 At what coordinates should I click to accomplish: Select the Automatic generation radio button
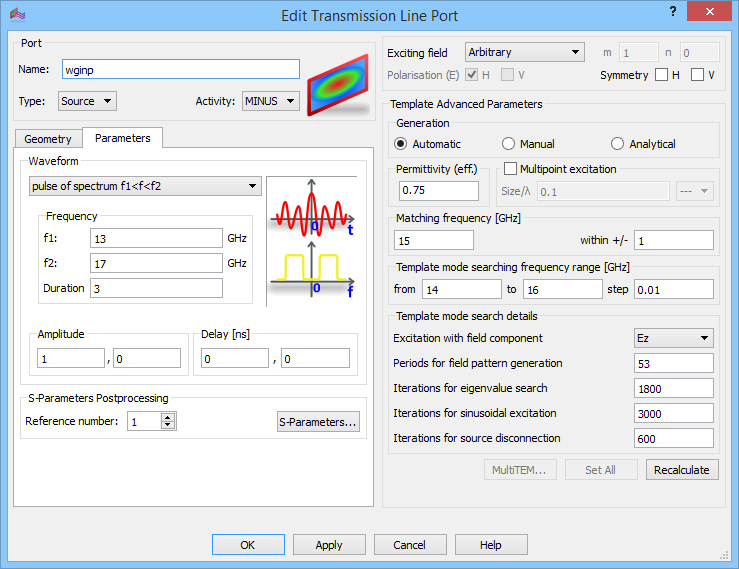point(401,144)
